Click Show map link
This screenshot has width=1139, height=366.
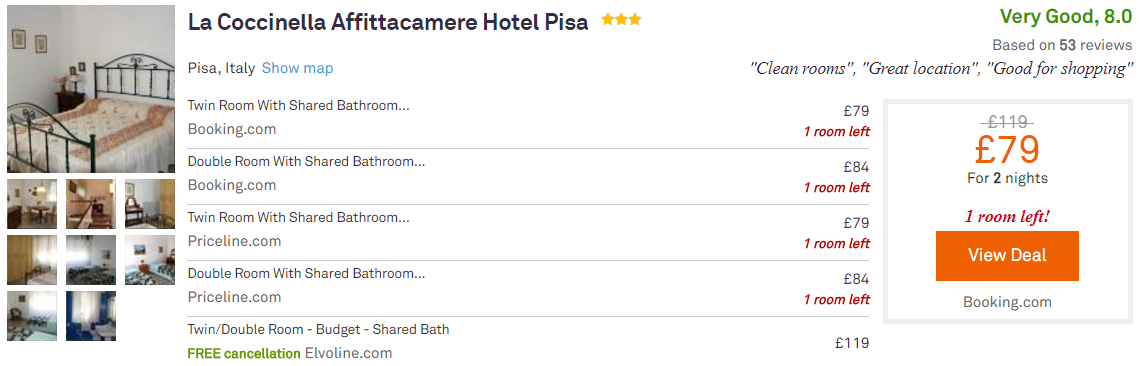pos(297,69)
